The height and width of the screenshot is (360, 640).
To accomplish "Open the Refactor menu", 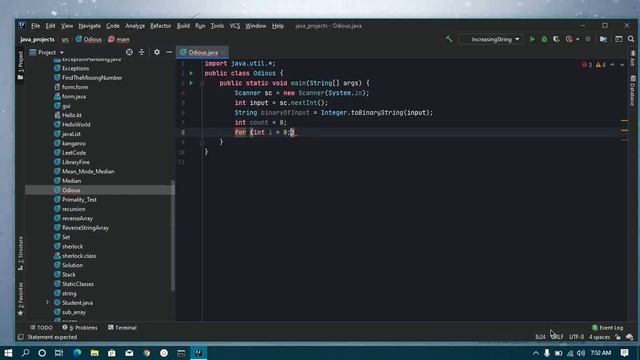I will click(x=160, y=26).
